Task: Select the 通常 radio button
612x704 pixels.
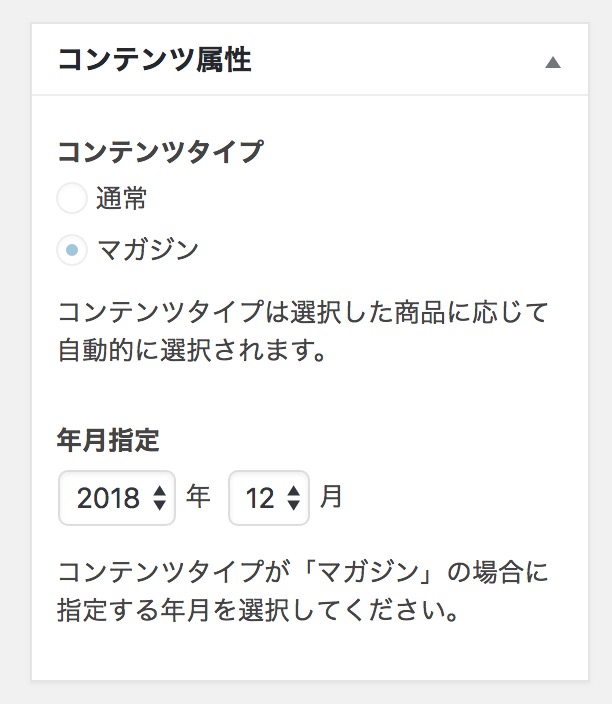Action: point(72,200)
